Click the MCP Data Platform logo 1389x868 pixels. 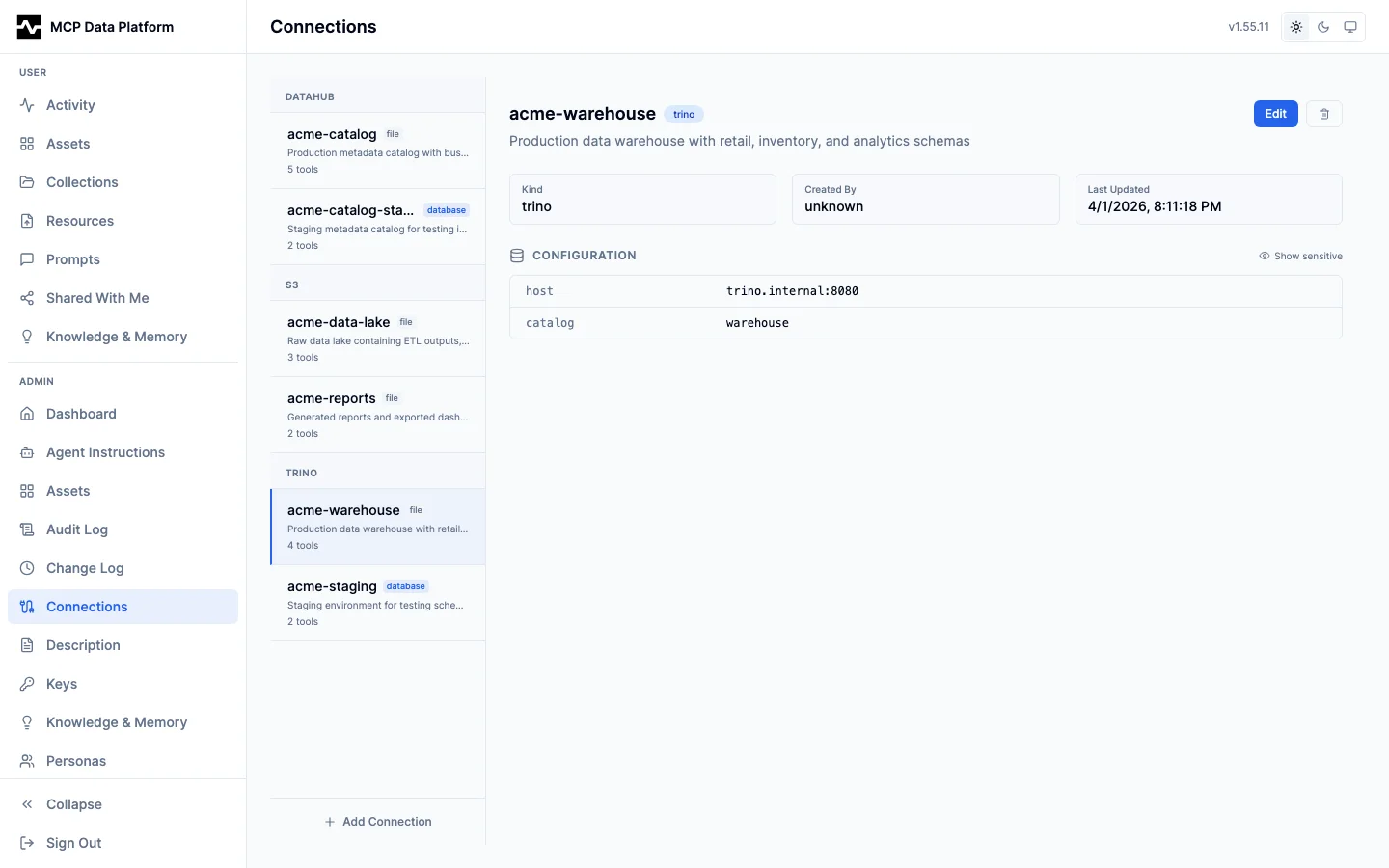[x=29, y=27]
